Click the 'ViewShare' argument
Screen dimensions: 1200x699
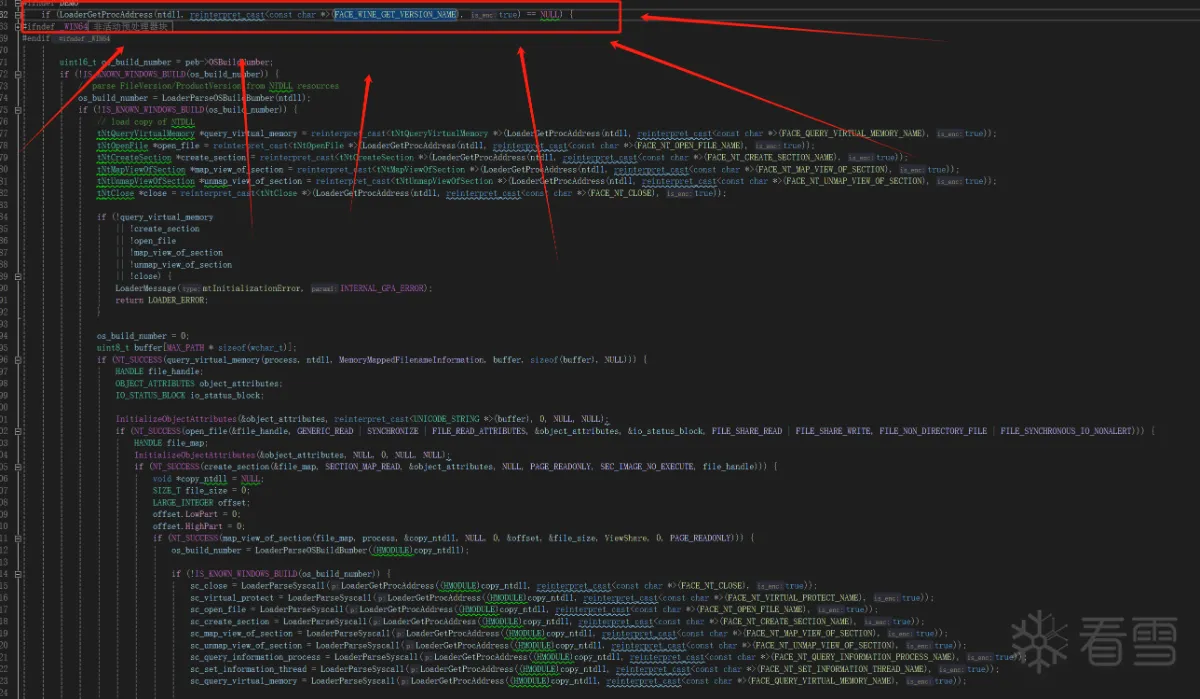pyautogui.click(x=626, y=538)
